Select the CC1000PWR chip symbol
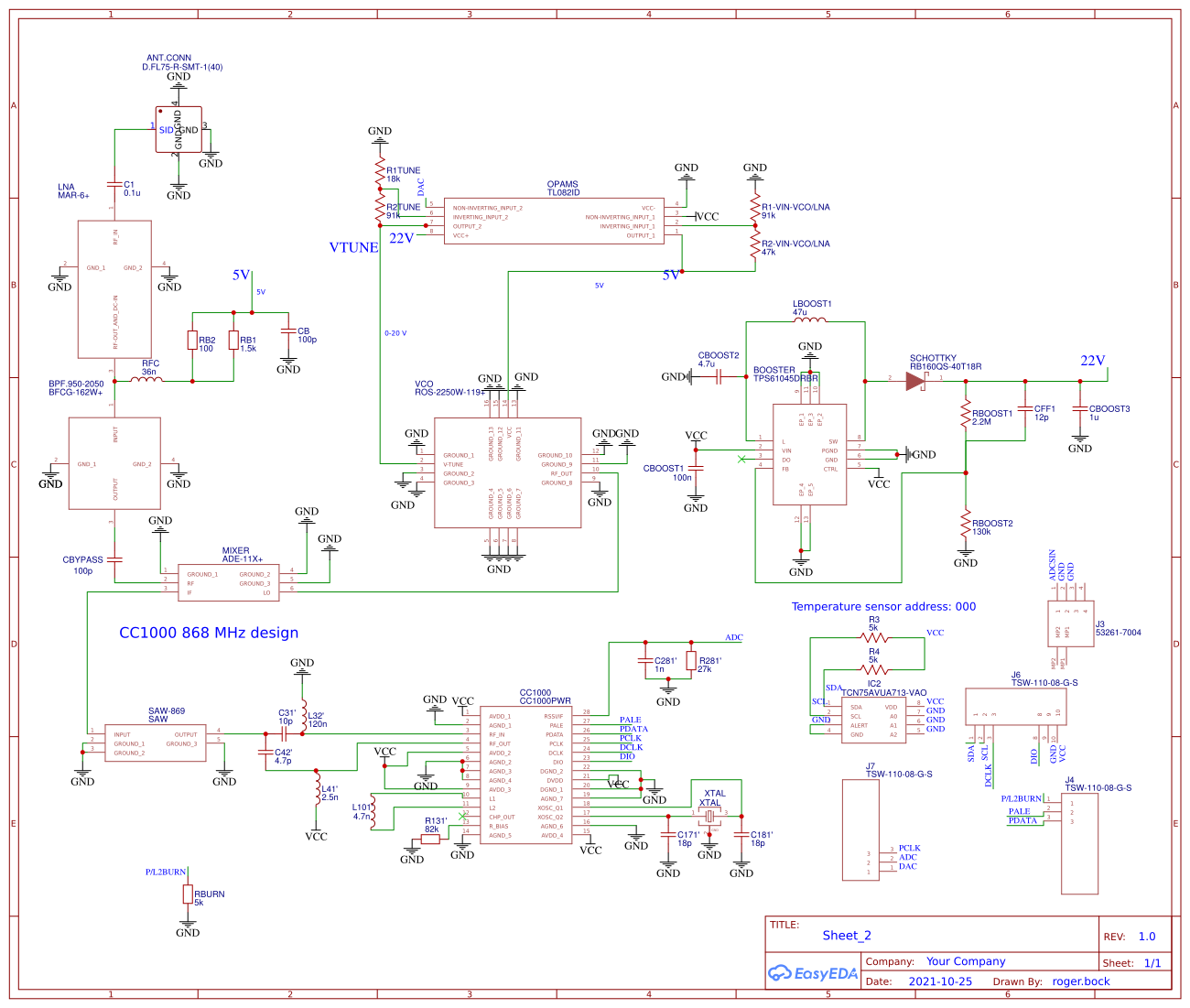 [525, 774]
